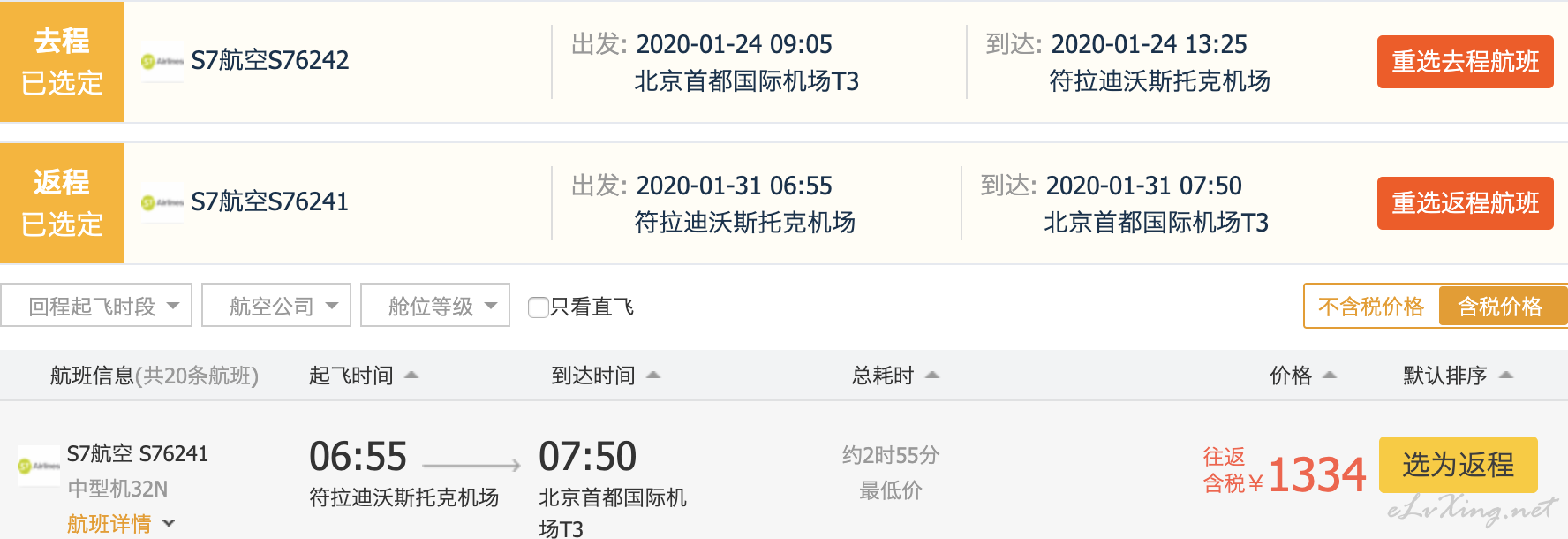Sort by arrival time arrow

coord(653,376)
